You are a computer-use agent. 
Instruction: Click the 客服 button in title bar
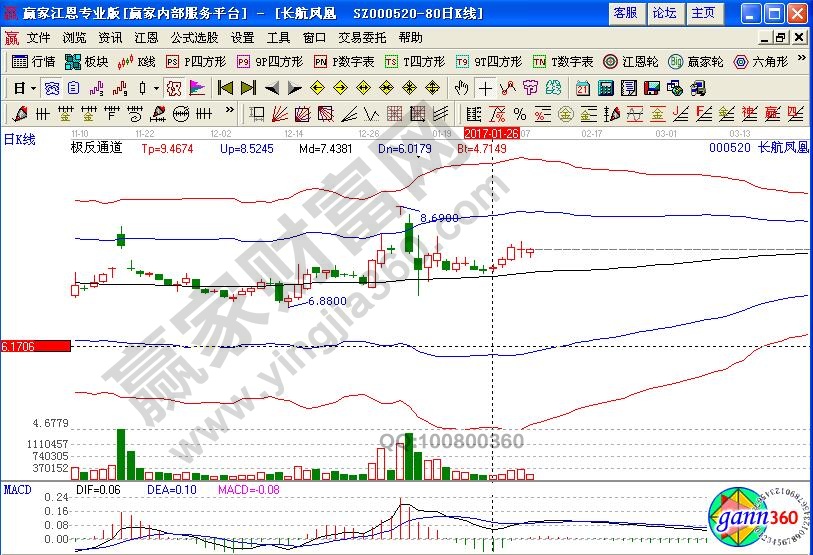[x=625, y=13]
